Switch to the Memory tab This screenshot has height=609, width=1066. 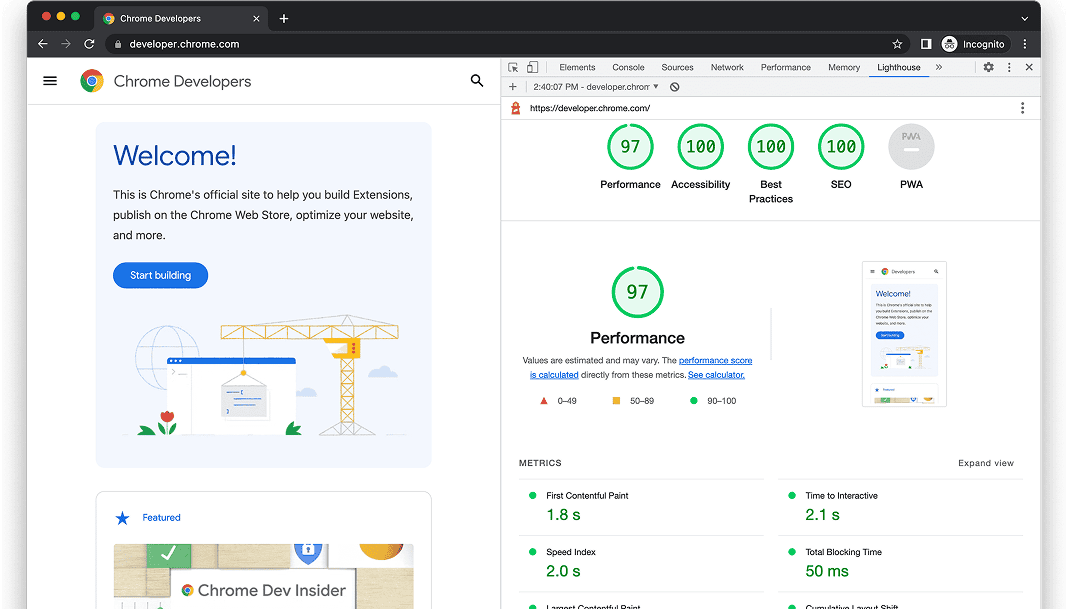(x=844, y=67)
